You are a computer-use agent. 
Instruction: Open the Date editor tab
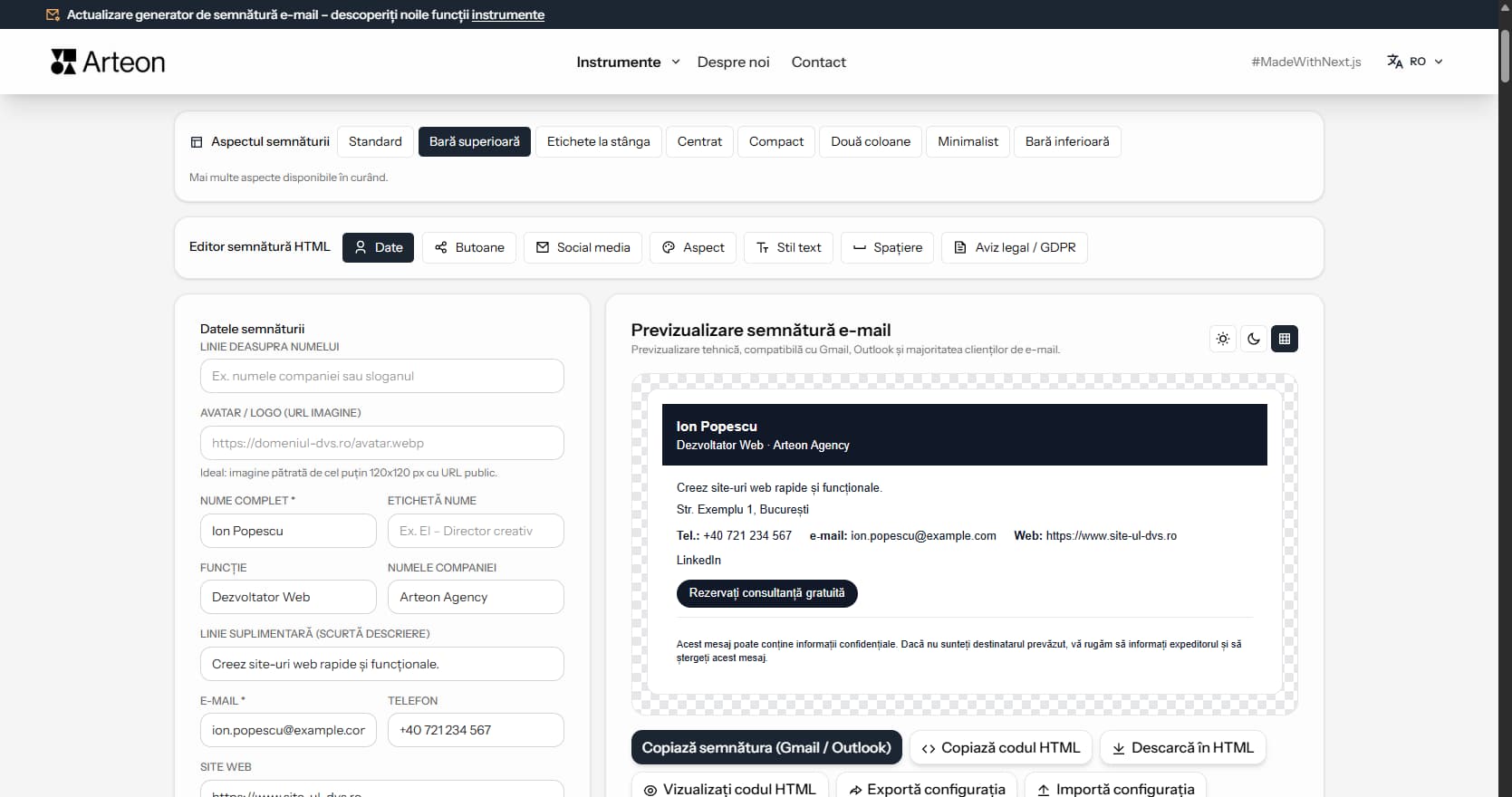[x=378, y=247]
